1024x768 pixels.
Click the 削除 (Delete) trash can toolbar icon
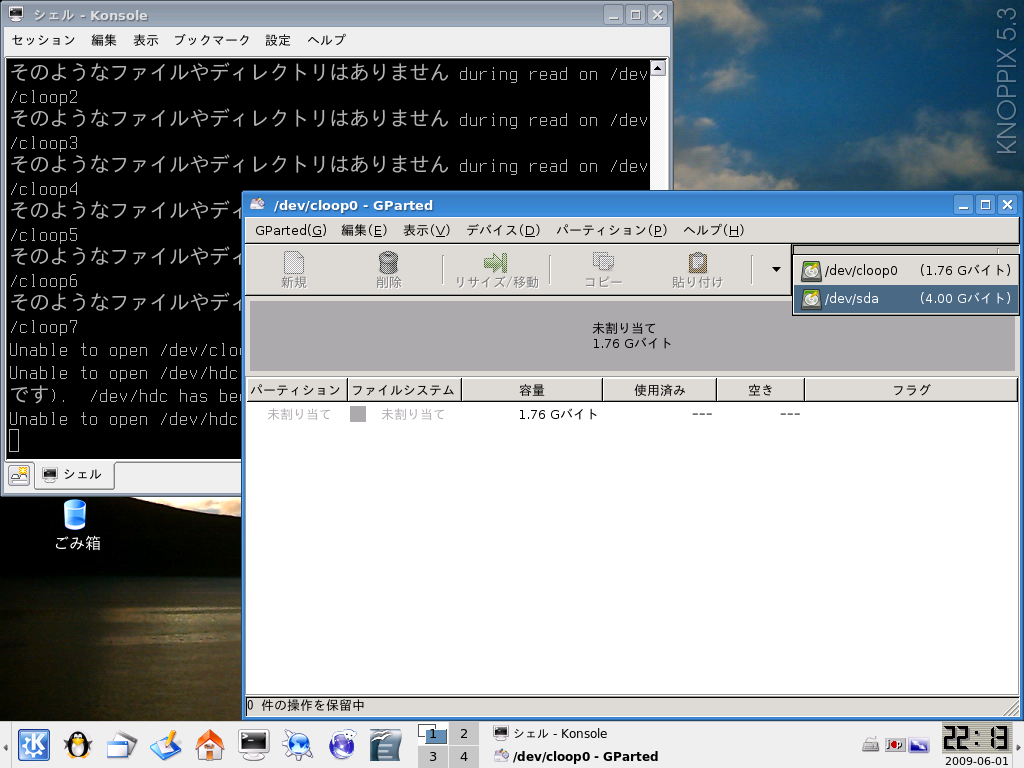(x=388, y=270)
